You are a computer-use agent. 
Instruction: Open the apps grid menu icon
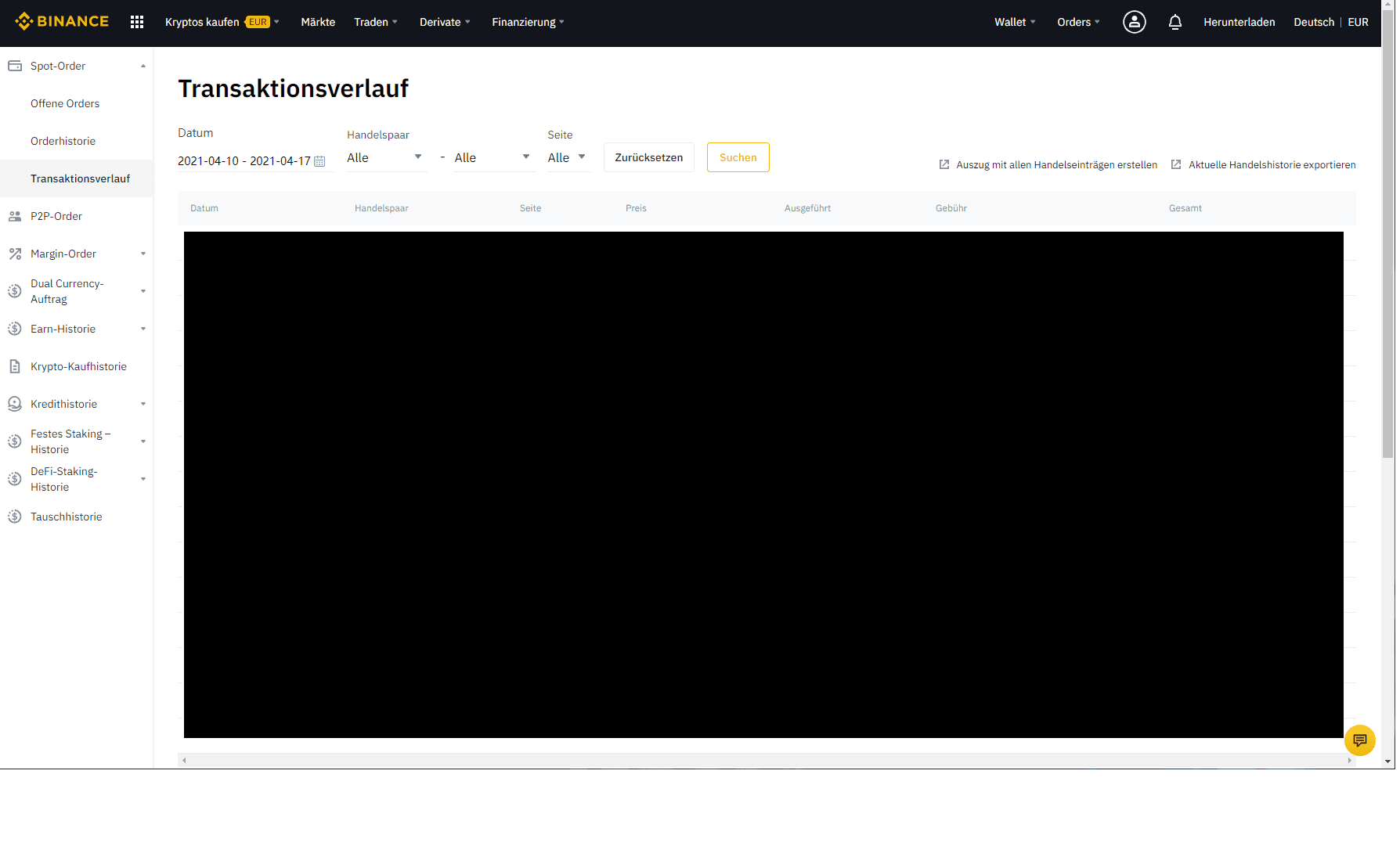click(x=137, y=22)
